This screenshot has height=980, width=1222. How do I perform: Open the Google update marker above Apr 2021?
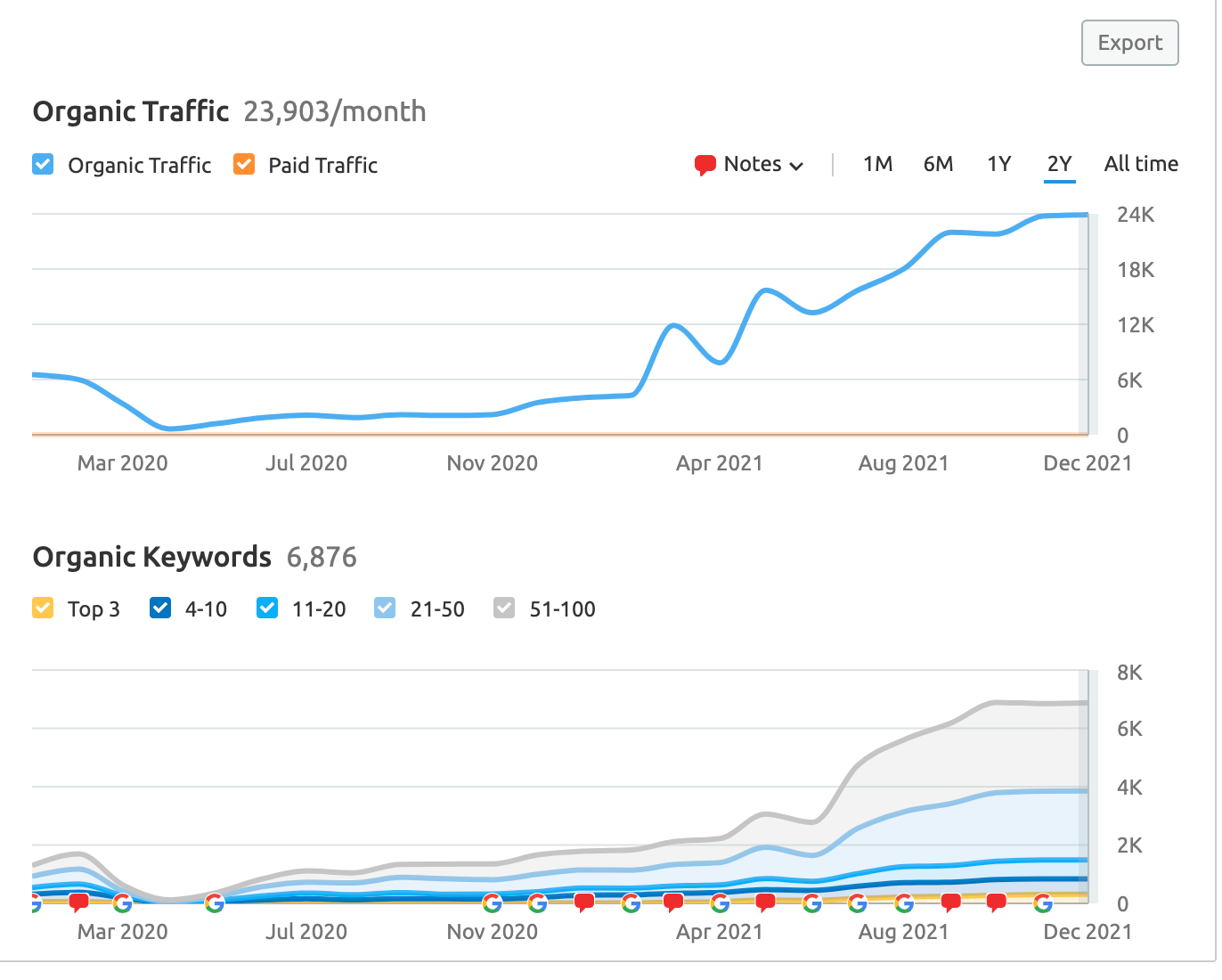[x=720, y=903]
